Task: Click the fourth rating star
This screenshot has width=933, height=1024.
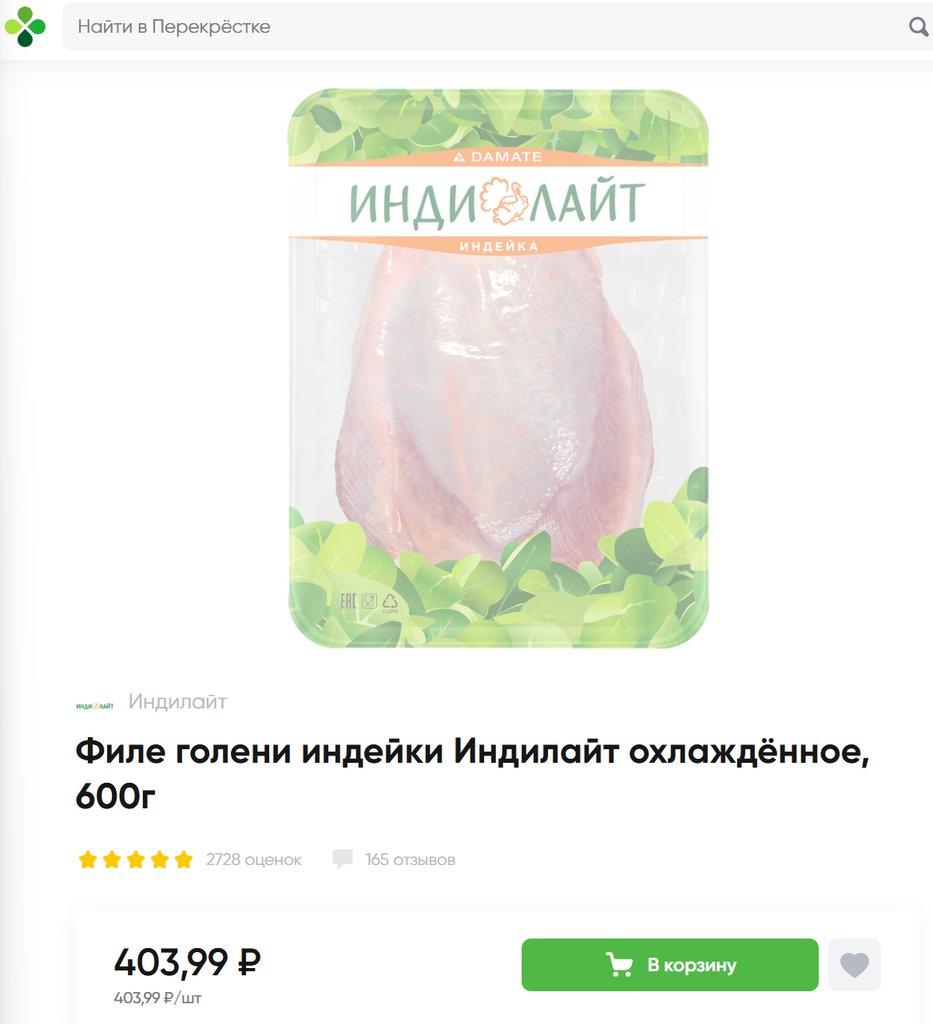Action: [x=160, y=859]
